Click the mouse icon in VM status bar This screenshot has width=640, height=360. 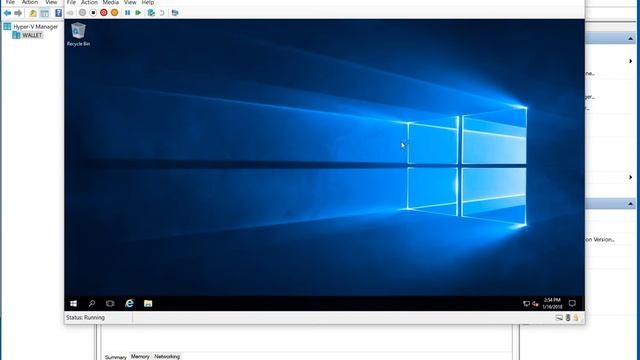pos(568,318)
